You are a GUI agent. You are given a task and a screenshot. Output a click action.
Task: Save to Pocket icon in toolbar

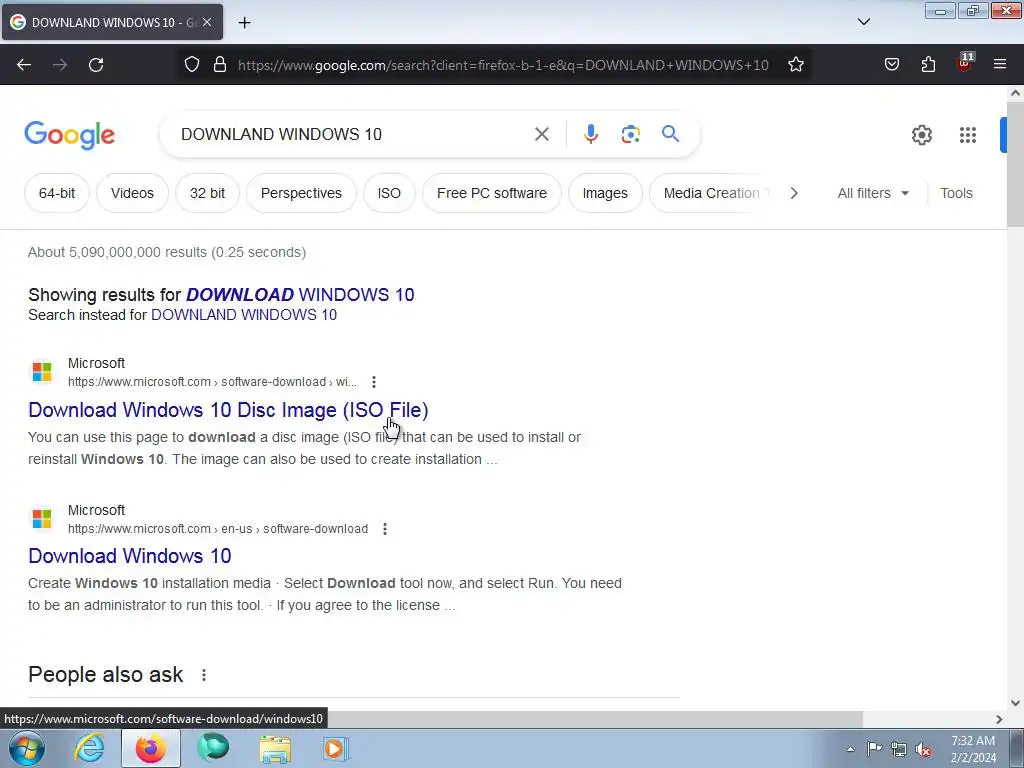tap(891, 65)
